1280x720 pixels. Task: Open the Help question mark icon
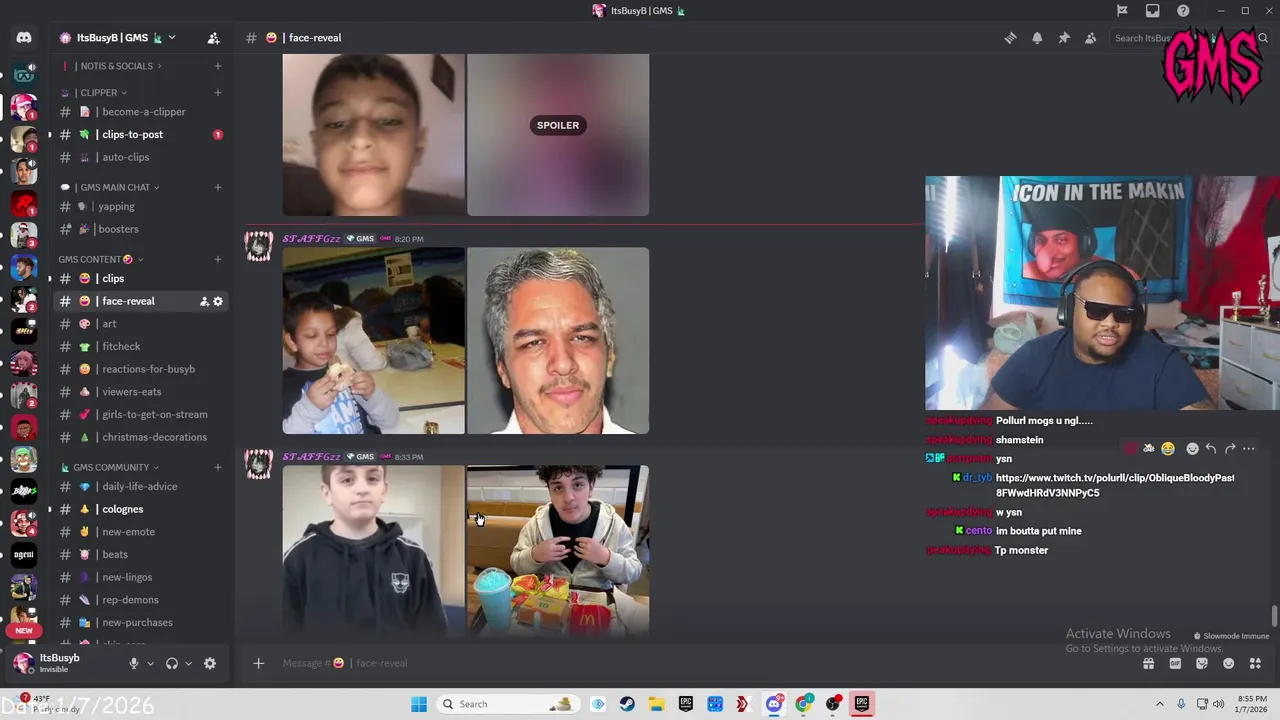coord(1184,11)
